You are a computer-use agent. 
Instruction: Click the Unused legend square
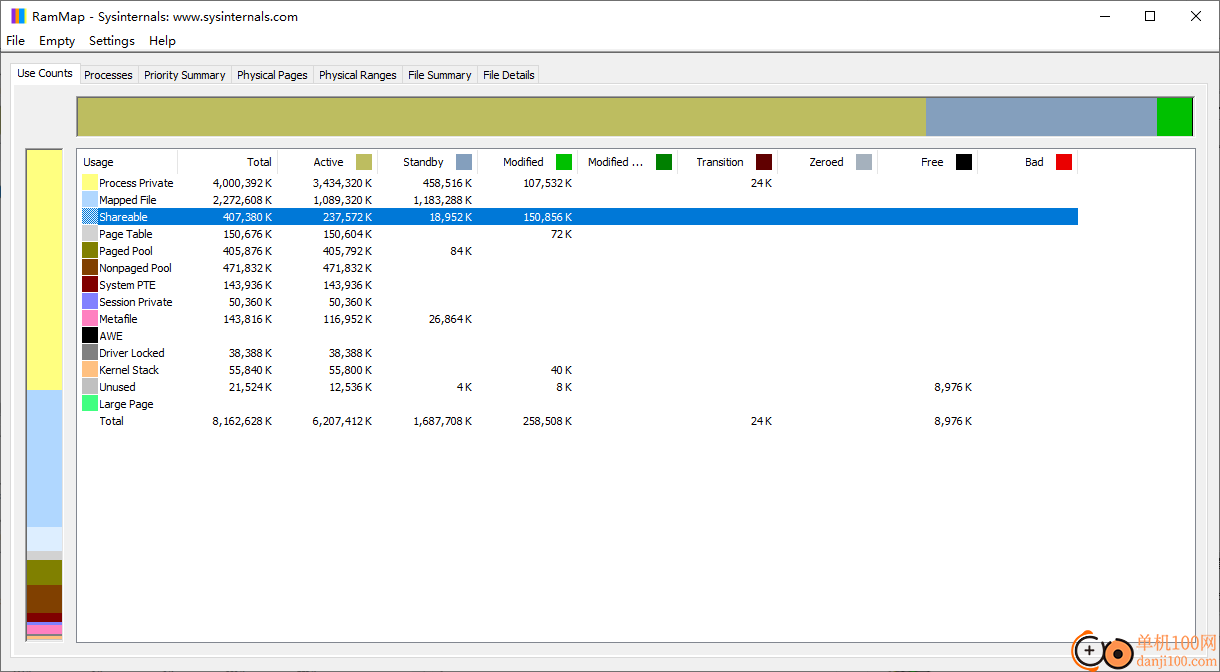tap(90, 387)
